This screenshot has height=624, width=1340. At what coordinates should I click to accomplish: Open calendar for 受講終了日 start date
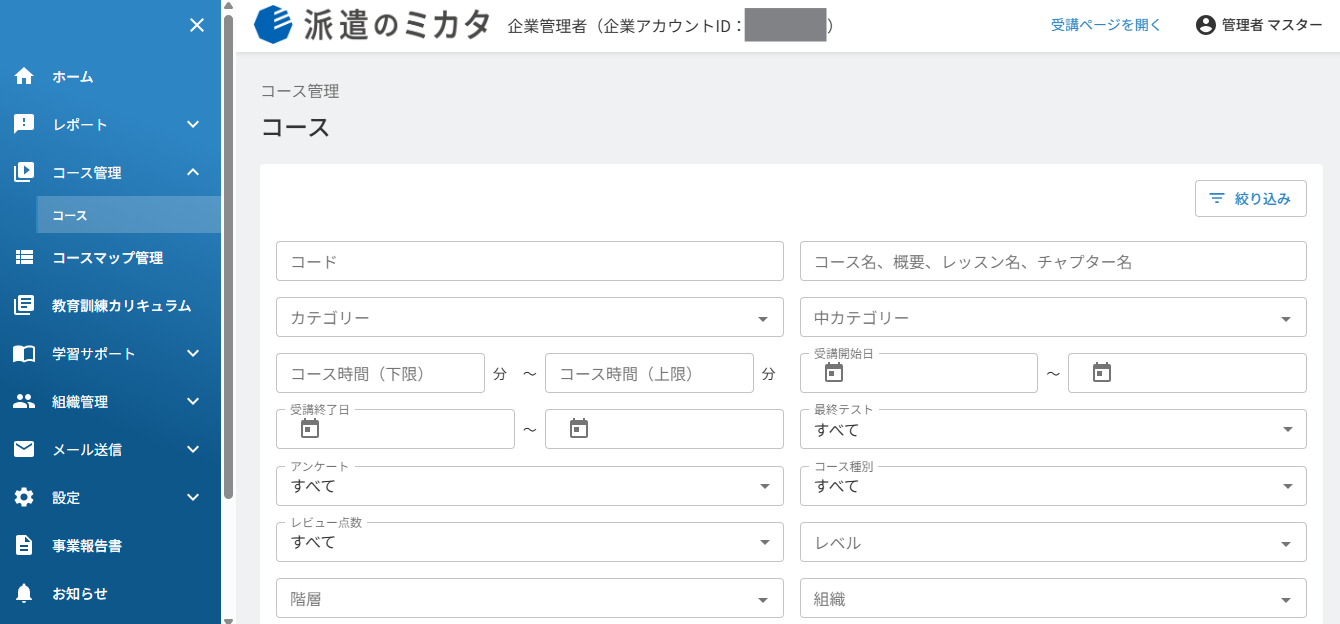[x=310, y=429]
